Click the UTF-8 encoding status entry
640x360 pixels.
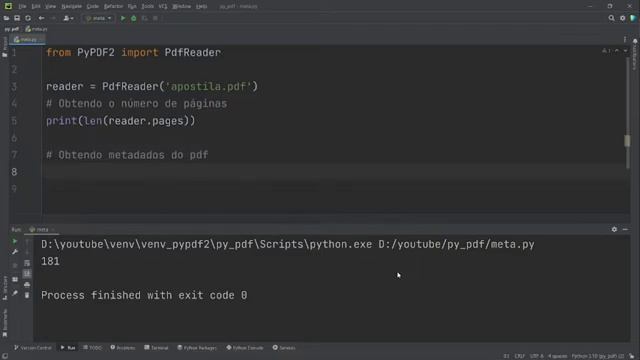[536, 356]
